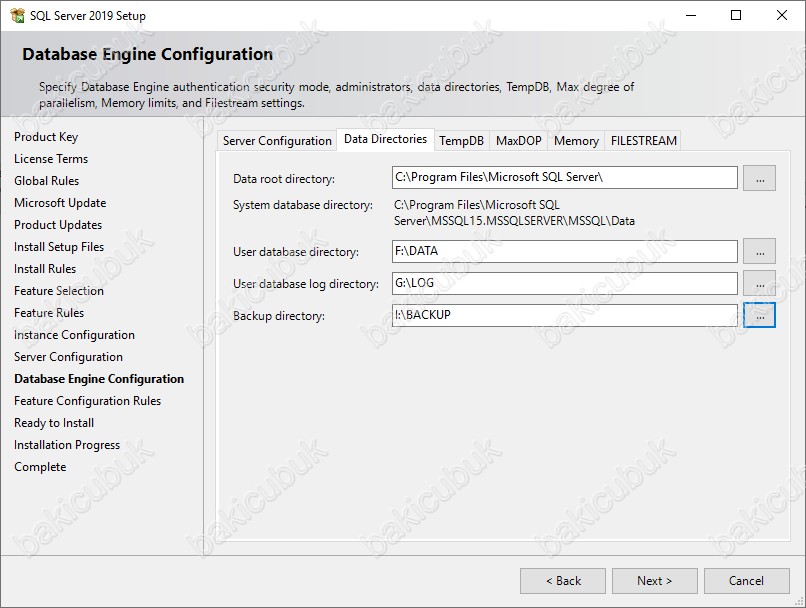The image size is (806, 608).
Task: Click the Microsoft Update step
Action: point(60,203)
